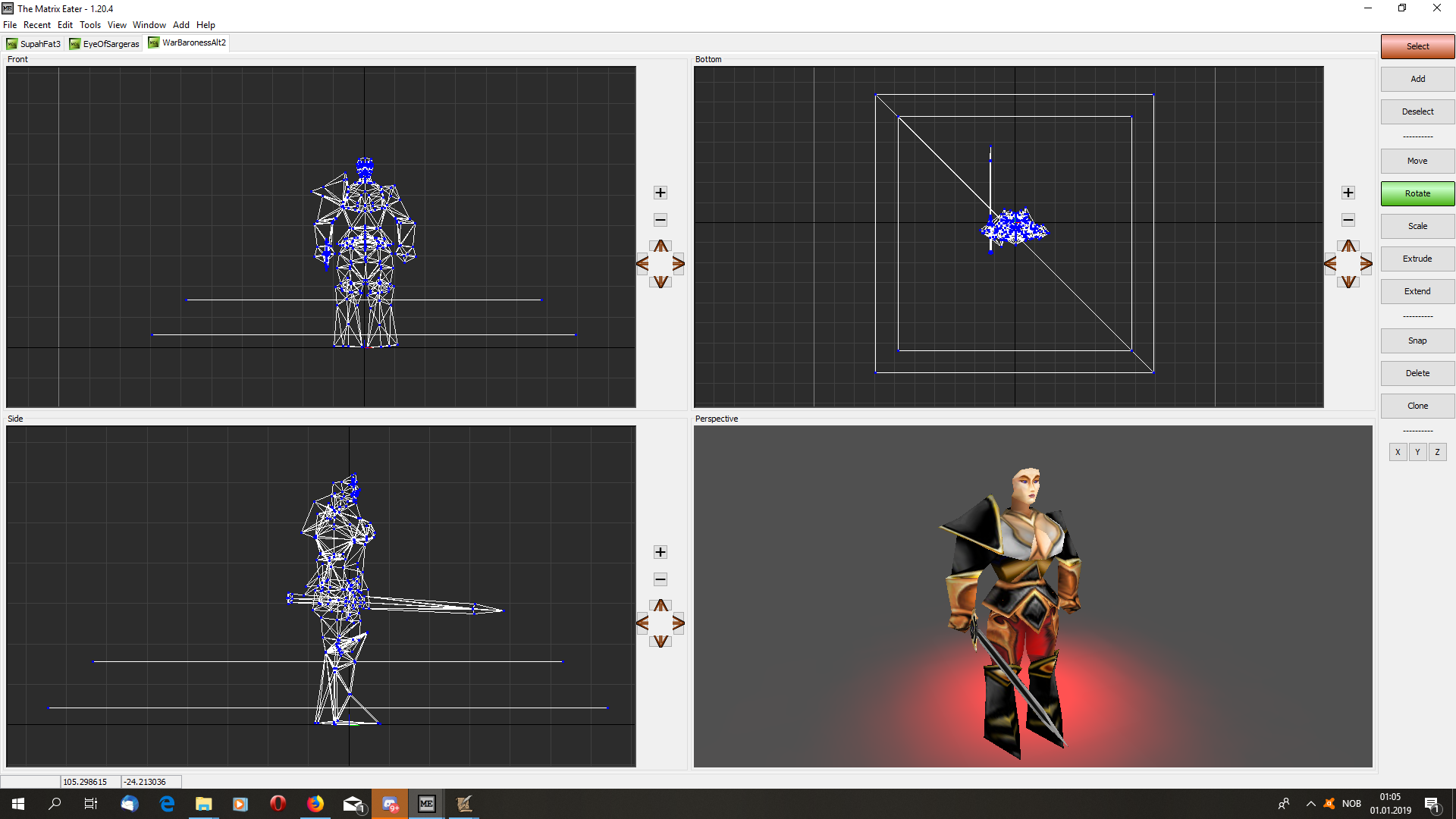Open the Help menu
The image size is (1456, 819).
[206, 25]
